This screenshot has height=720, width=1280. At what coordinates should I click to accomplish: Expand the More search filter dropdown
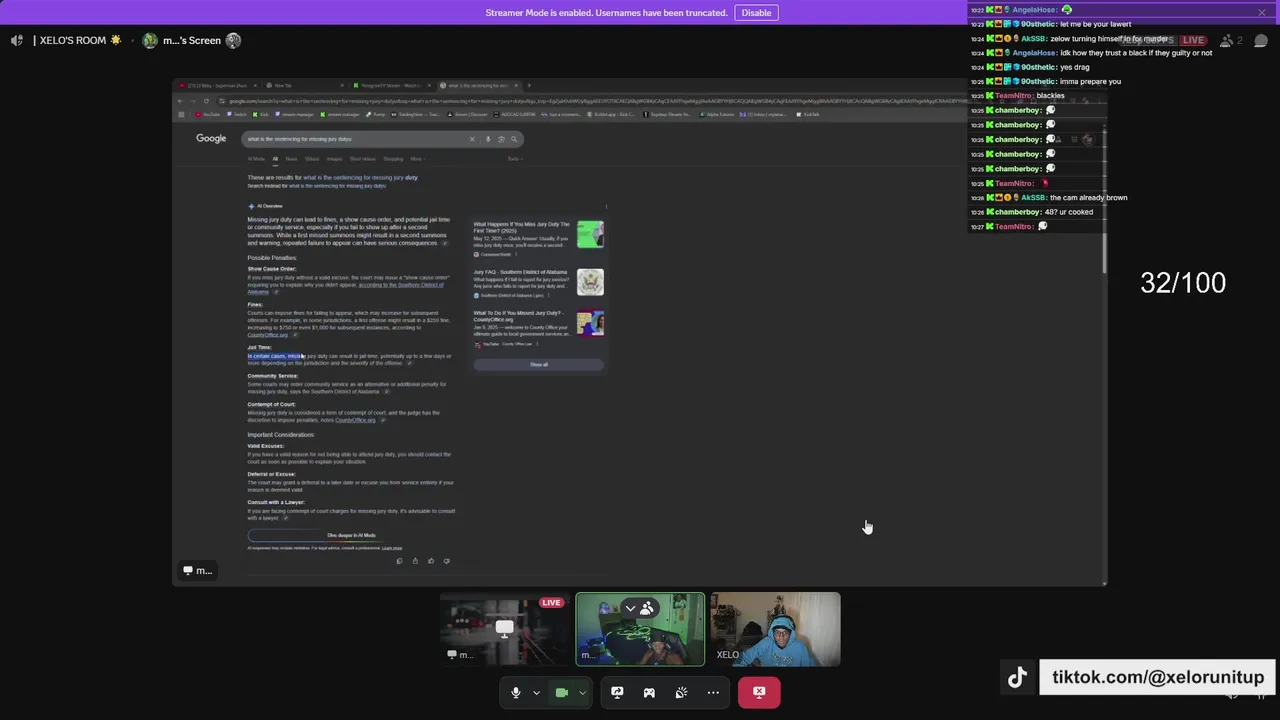pyautogui.click(x=416, y=158)
